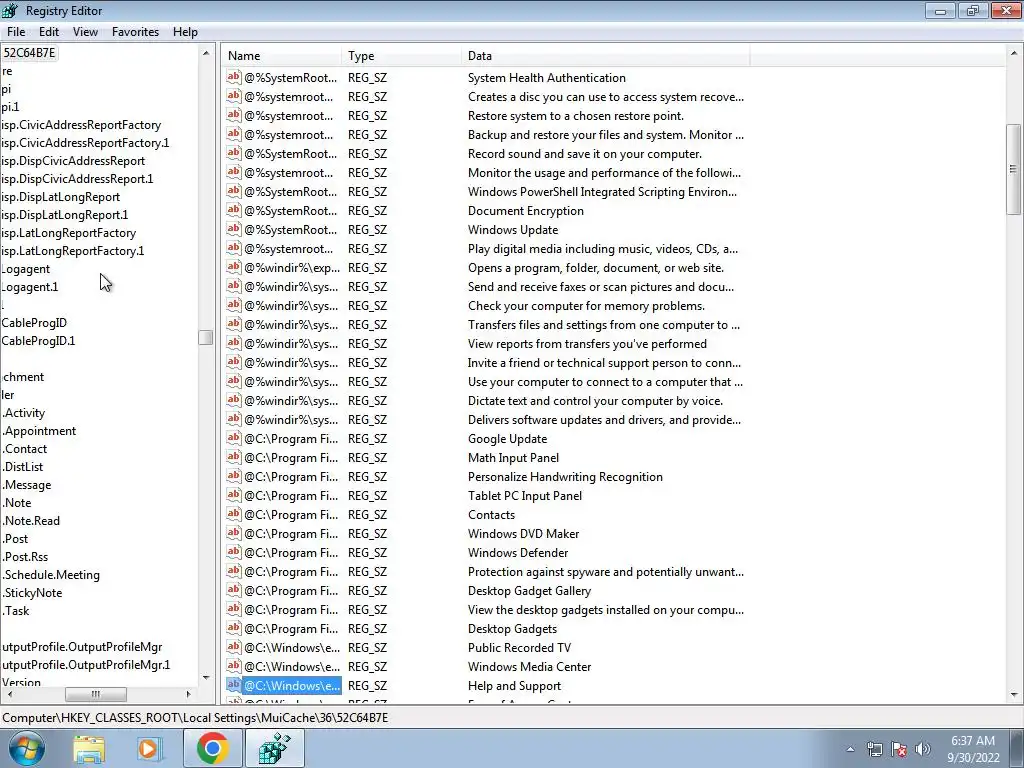The image size is (1024, 768).
Task: Click the ab icon beside Google Update row
Action: pos(234,438)
